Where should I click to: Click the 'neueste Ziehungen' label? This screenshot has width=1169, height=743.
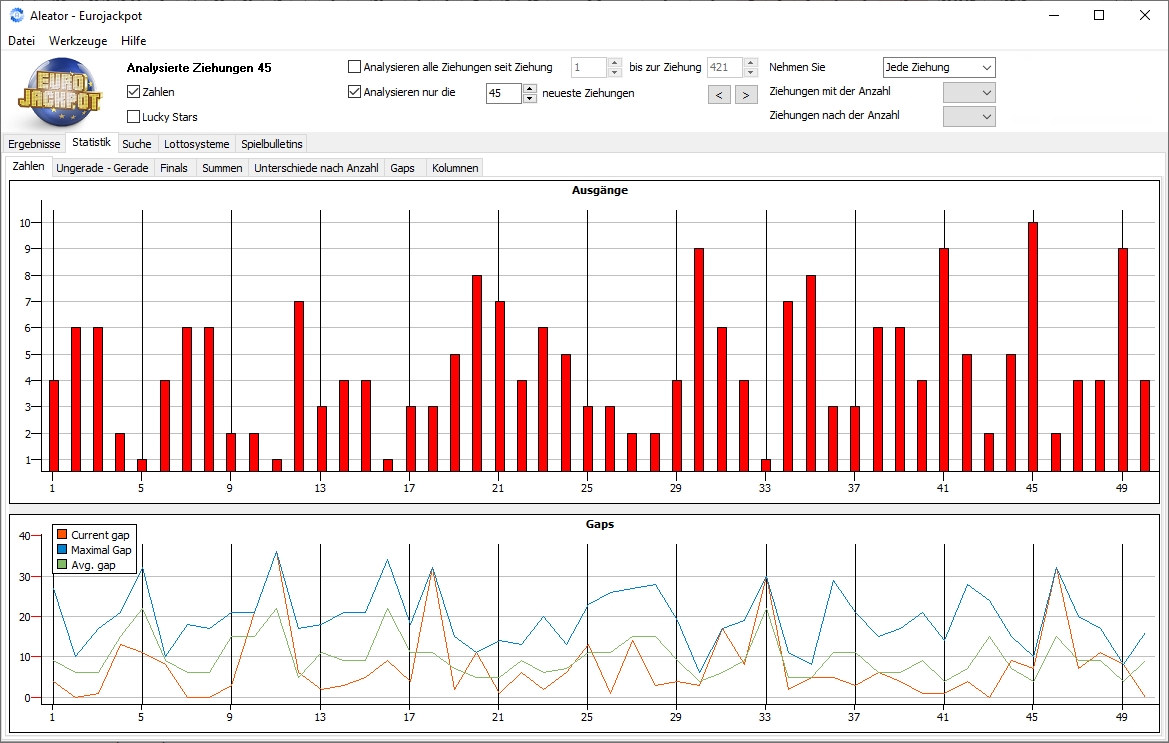588,93
